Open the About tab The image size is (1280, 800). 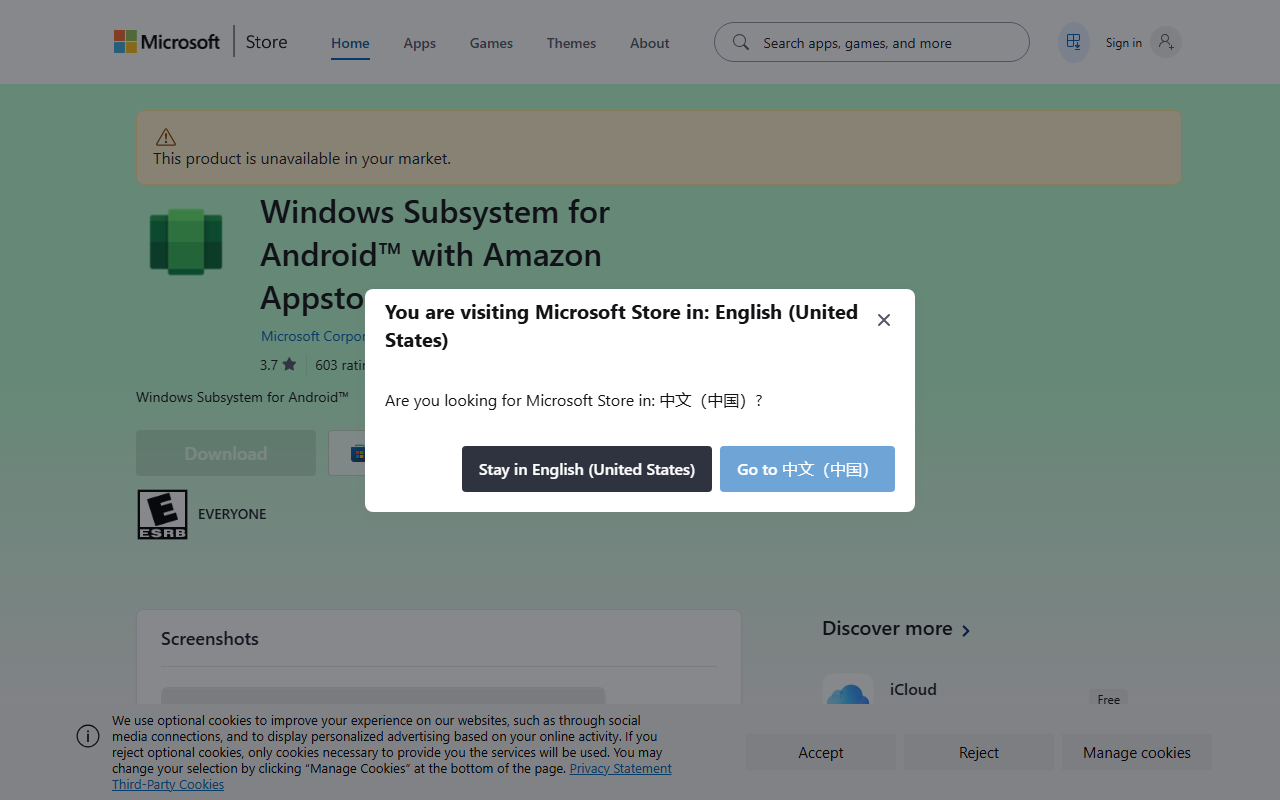pyautogui.click(x=650, y=43)
